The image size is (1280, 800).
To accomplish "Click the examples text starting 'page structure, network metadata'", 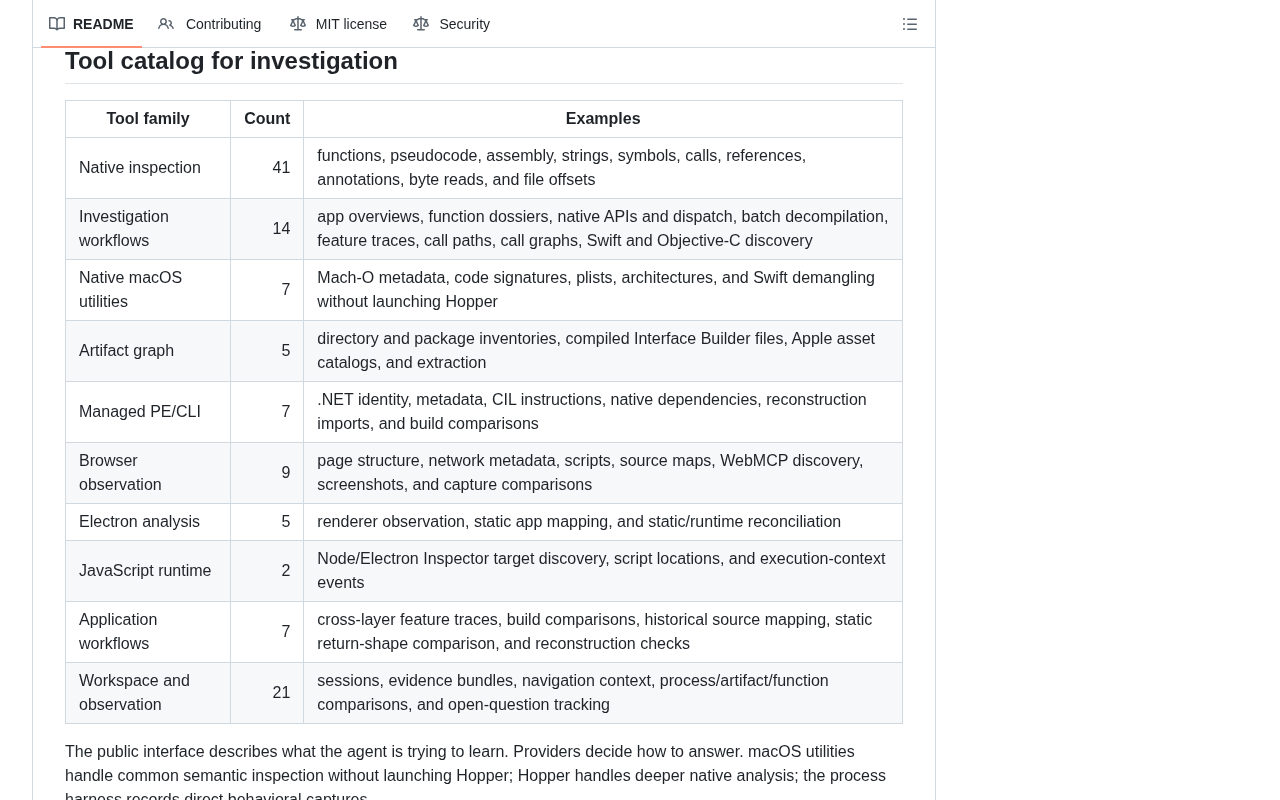I will click(x=590, y=473).
